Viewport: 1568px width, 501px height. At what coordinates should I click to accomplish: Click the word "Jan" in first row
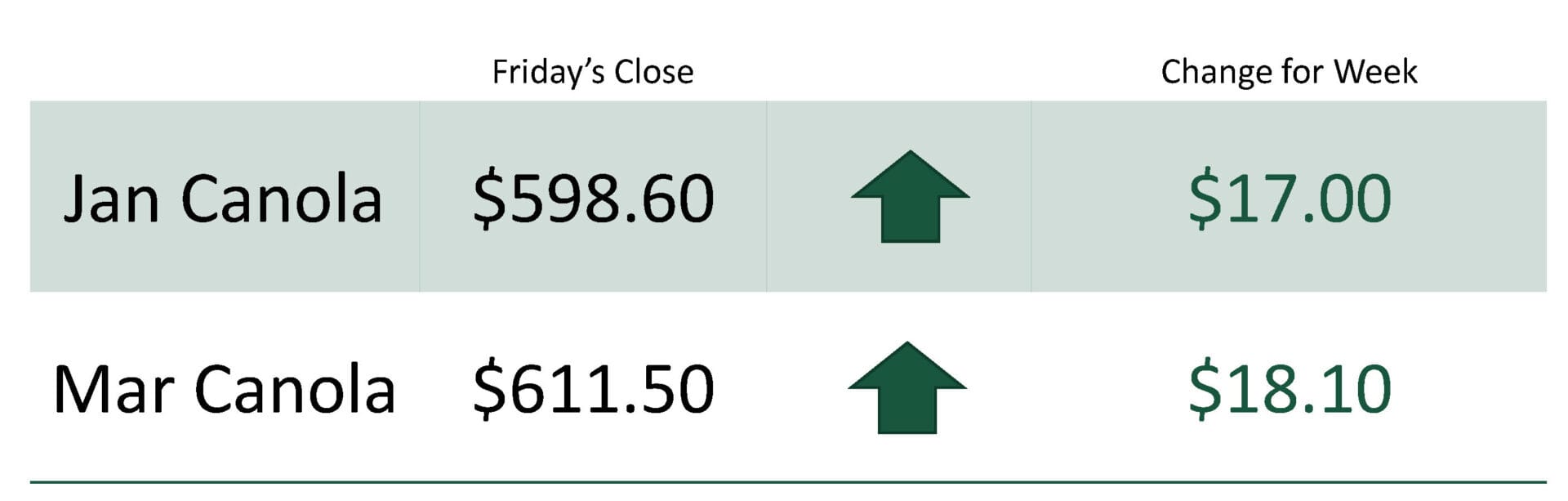(111, 199)
